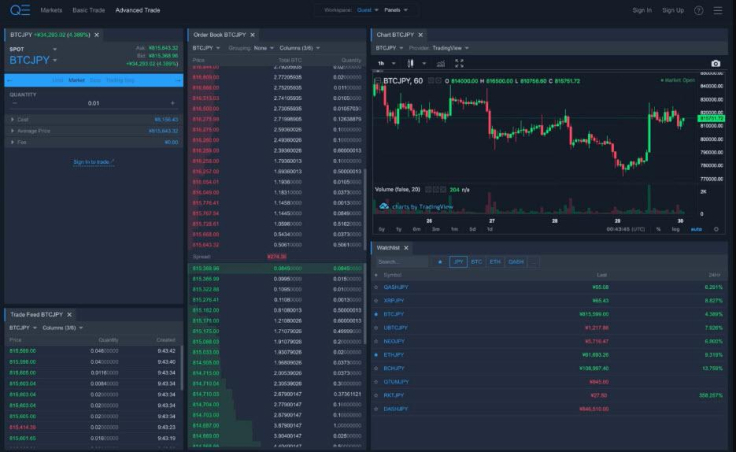
Task: Click Sign in to trade link
Action: coord(93,162)
